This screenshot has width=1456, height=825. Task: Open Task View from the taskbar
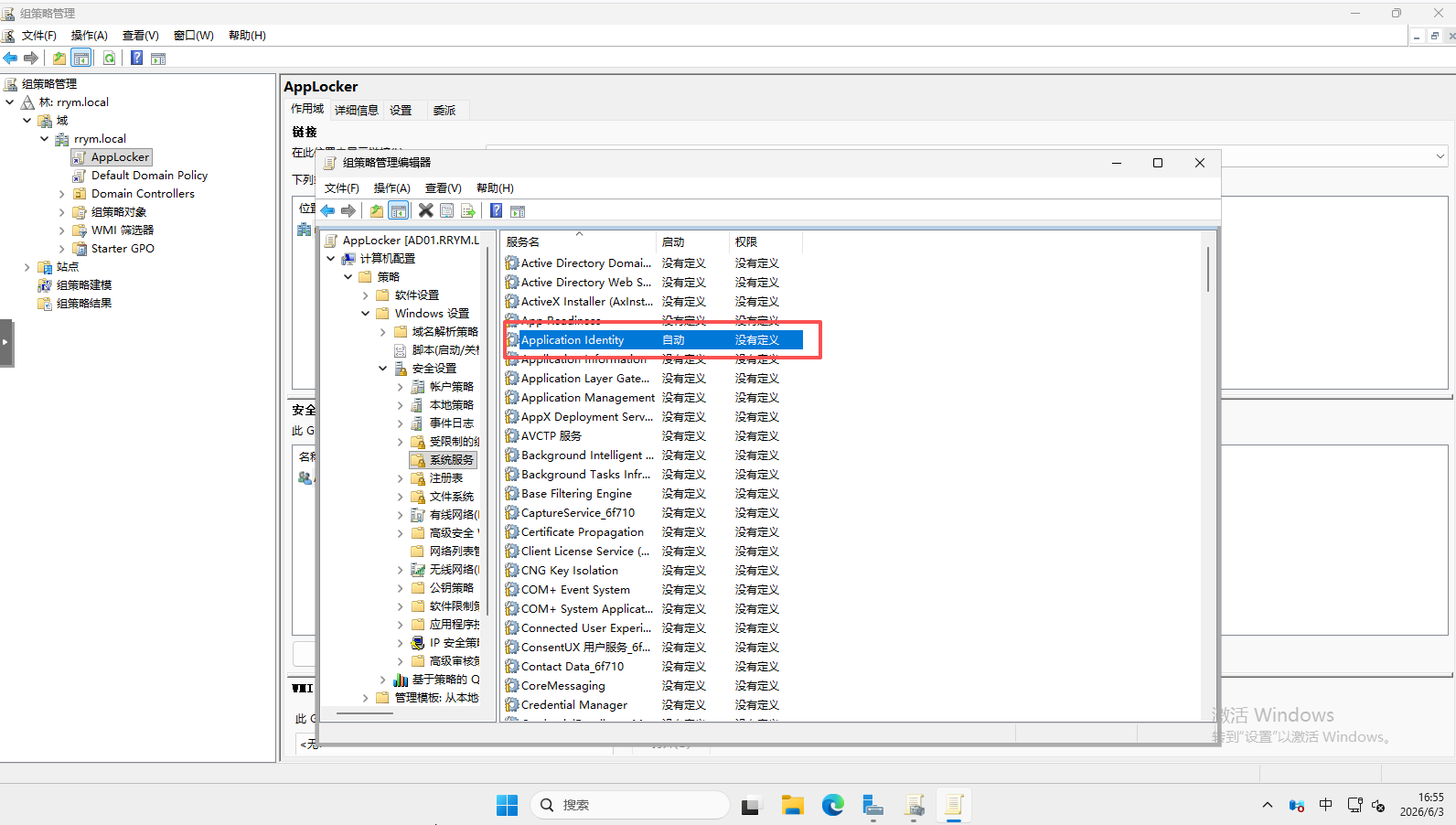pyautogui.click(x=751, y=805)
